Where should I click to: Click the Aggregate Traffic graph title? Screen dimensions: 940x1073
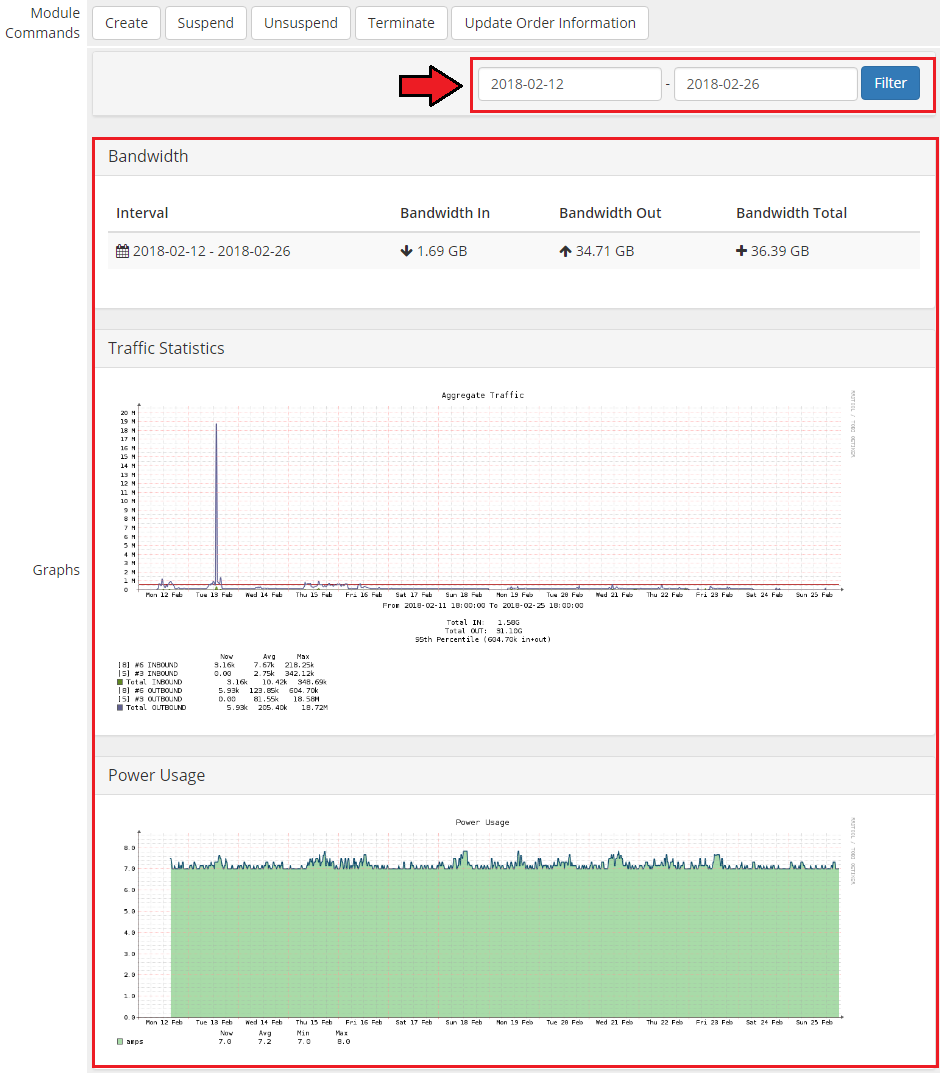tap(483, 396)
